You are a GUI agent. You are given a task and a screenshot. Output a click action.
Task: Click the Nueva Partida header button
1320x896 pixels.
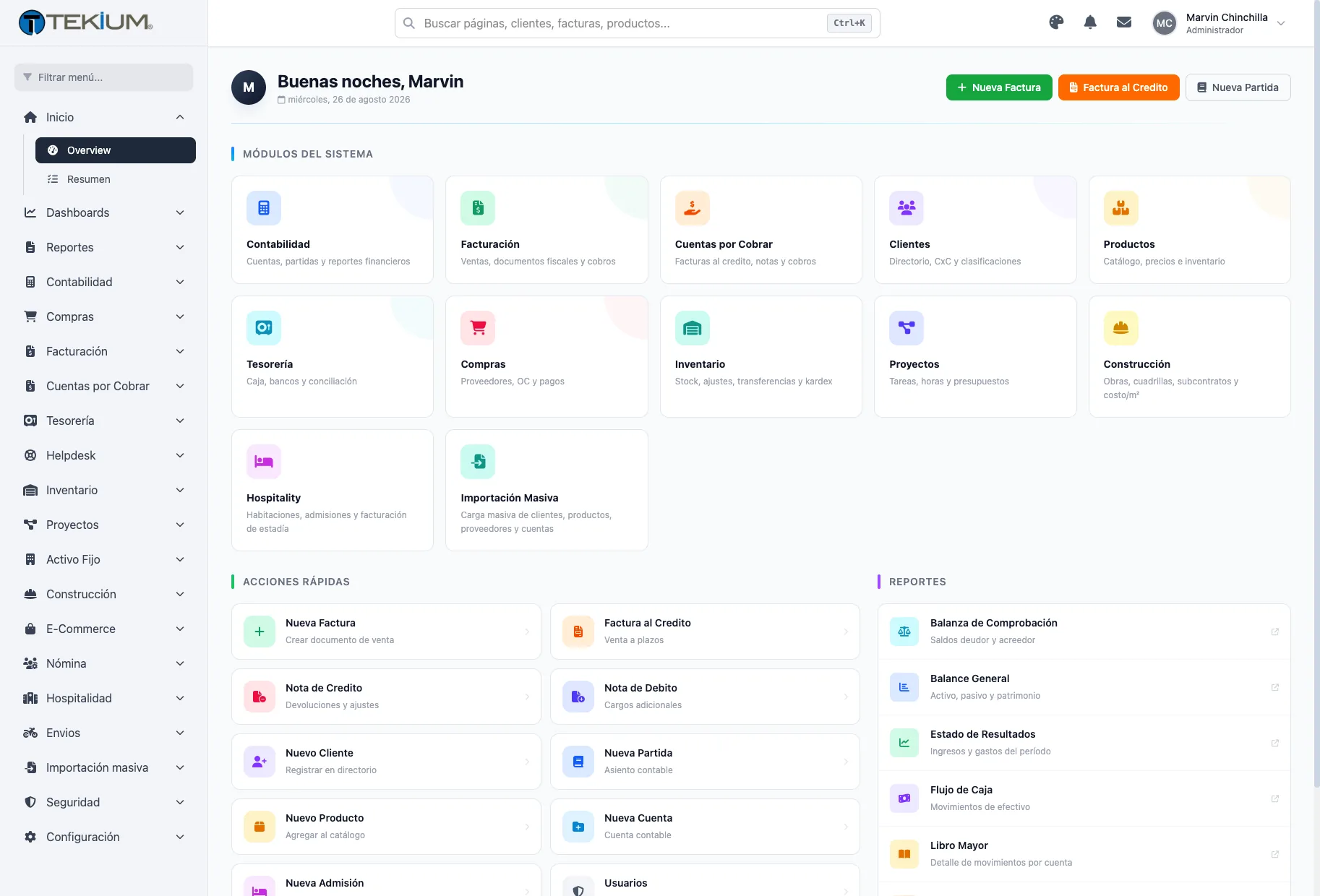1238,87
